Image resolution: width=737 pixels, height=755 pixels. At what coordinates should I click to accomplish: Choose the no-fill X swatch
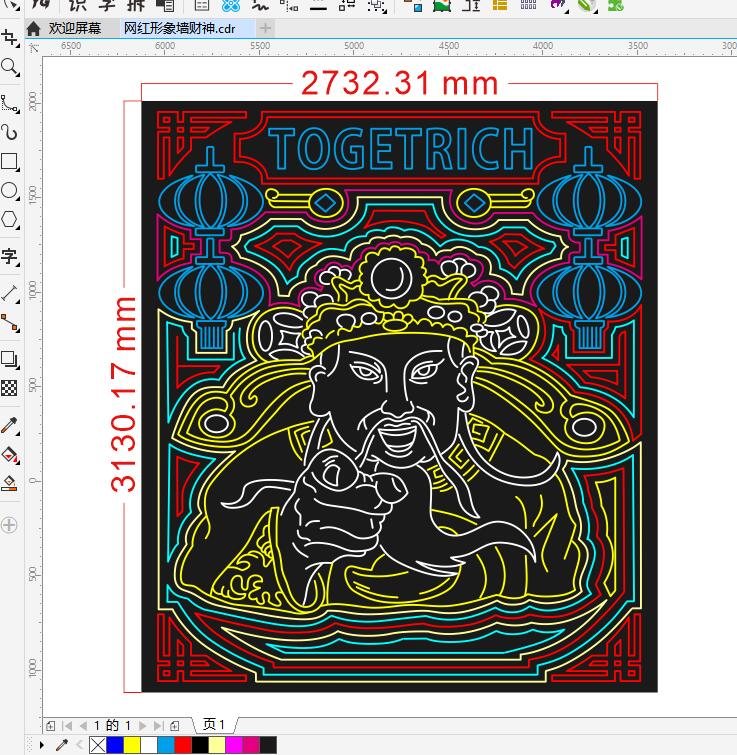98,745
